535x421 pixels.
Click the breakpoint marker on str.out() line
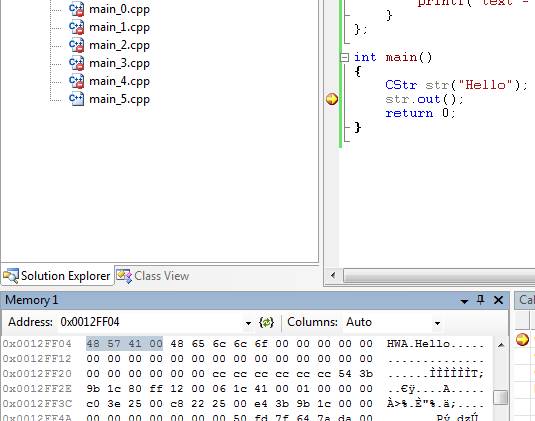point(332,99)
